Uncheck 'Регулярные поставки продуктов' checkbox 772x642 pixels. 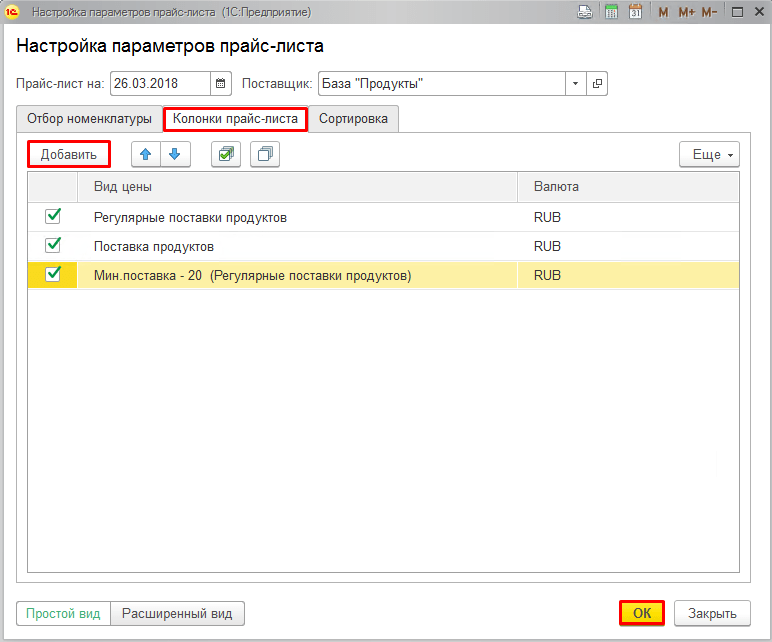[x=53, y=216]
